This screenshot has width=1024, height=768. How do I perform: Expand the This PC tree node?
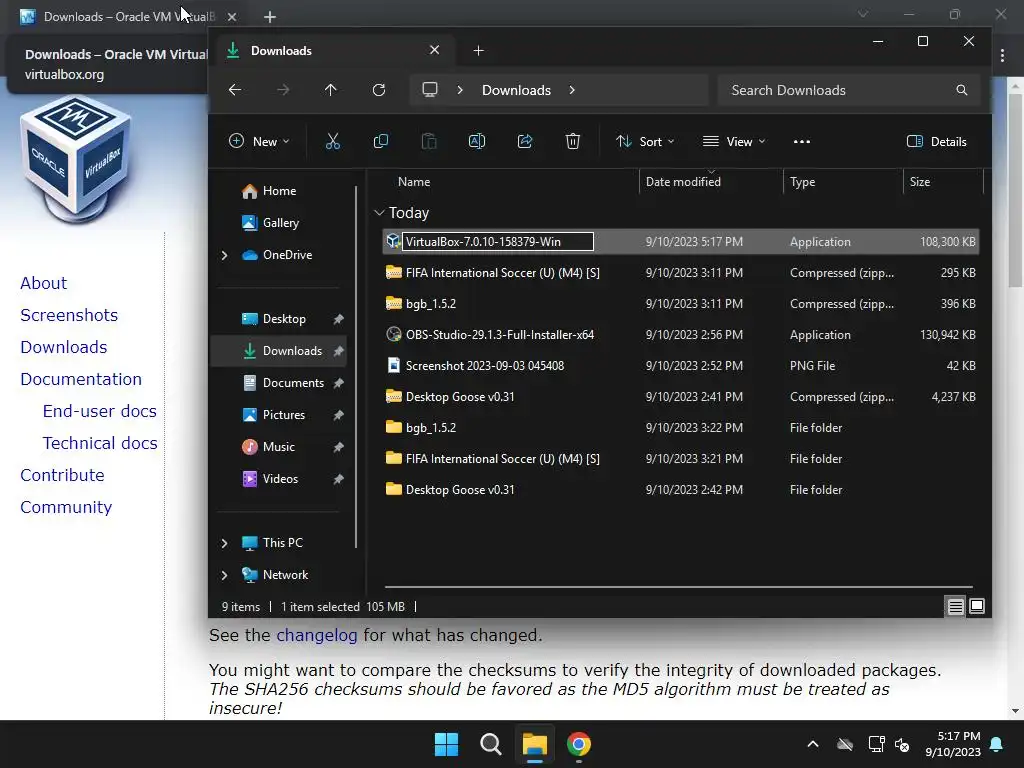pyautogui.click(x=224, y=543)
